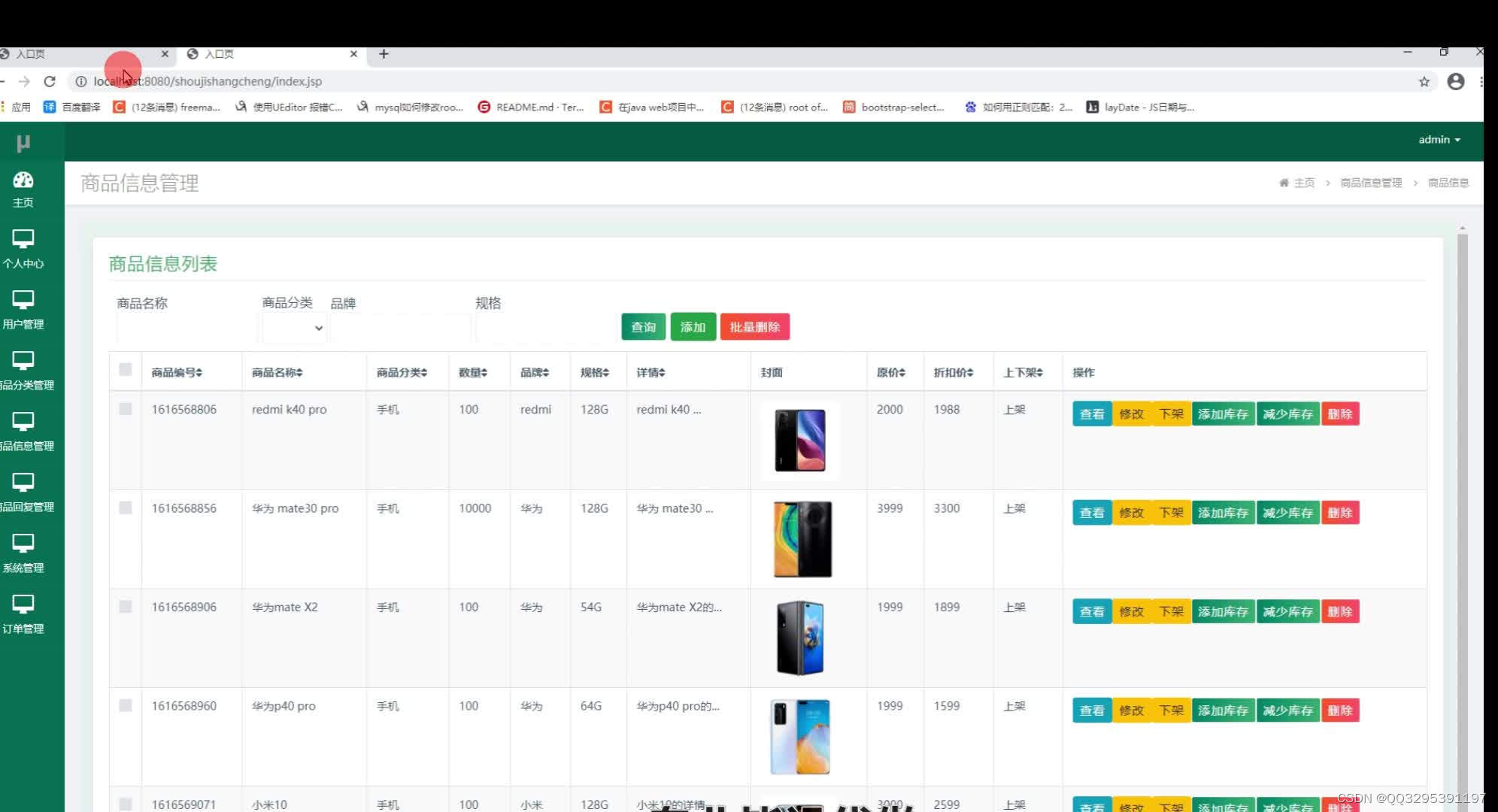Open 商品回复管理 monitor icon in sidebar

[x=23, y=483]
